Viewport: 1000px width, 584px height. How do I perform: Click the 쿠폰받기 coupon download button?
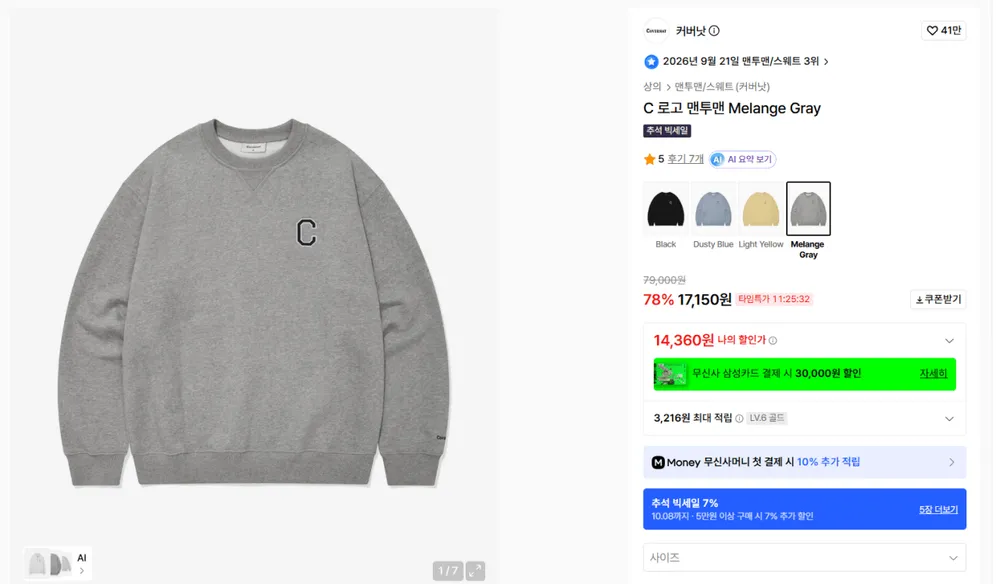(938, 299)
